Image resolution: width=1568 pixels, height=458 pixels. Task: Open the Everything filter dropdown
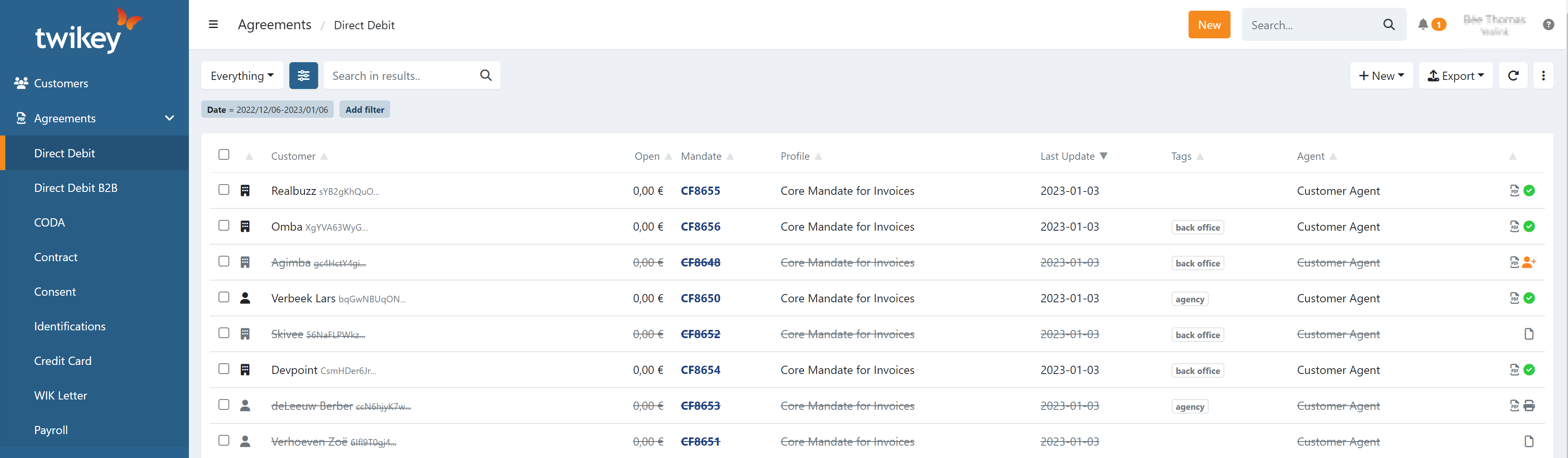(x=242, y=75)
